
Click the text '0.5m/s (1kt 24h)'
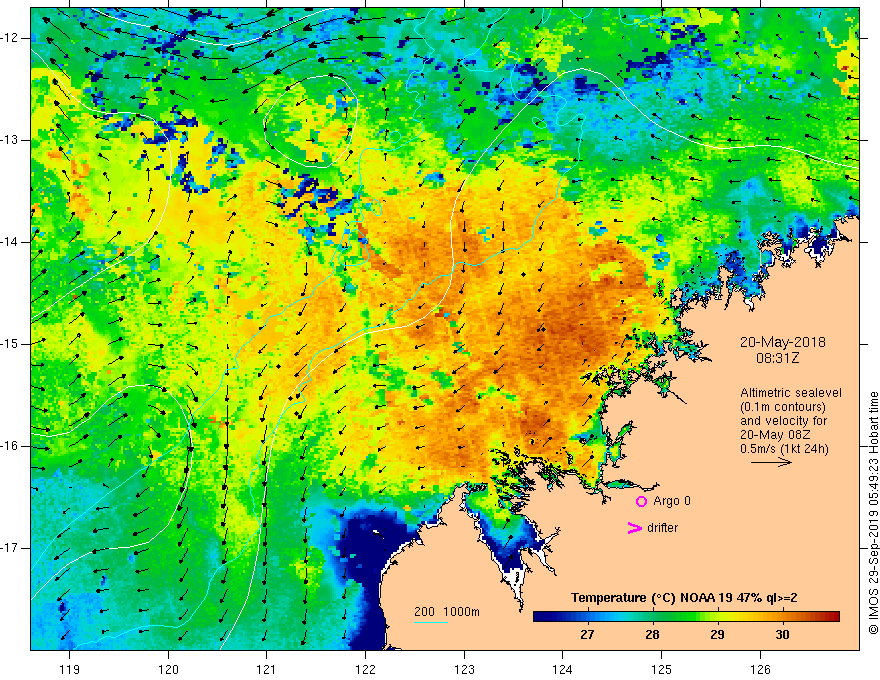(x=784, y=449)
